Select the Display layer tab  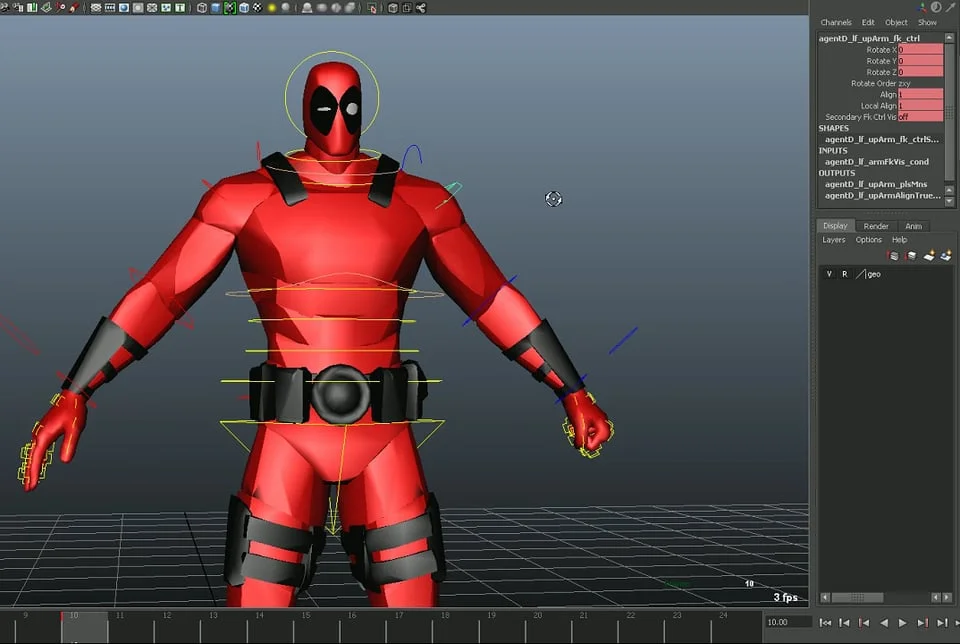click(835, 226)
